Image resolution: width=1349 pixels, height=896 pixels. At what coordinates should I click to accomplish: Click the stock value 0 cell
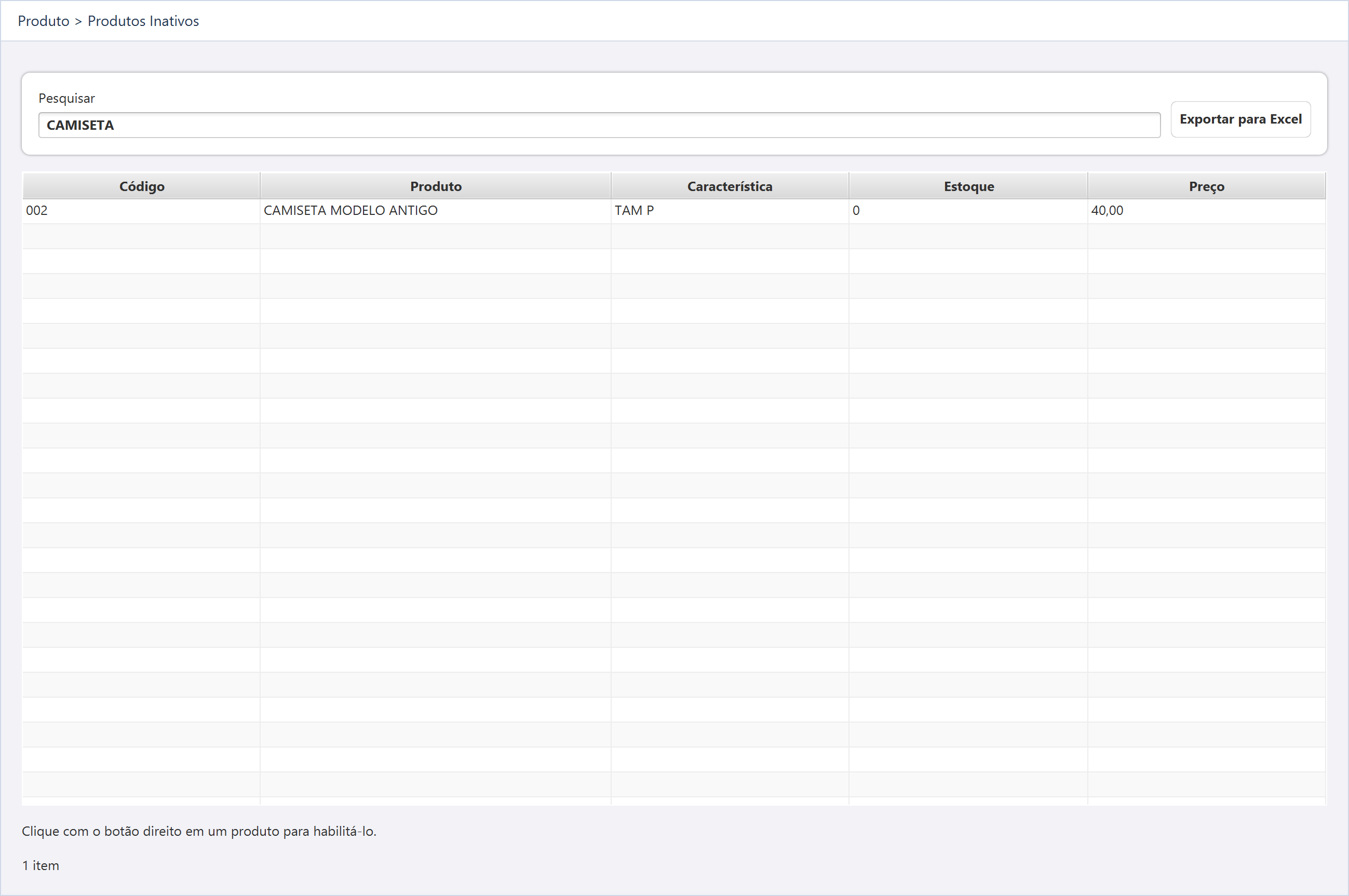968,211
